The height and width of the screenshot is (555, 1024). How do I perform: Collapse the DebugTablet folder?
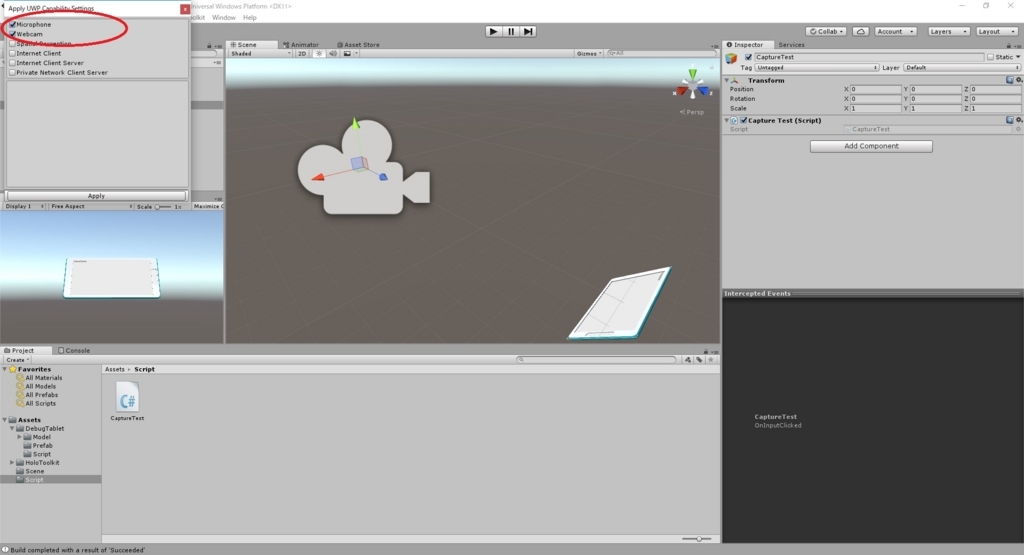(x=12, y=429)
